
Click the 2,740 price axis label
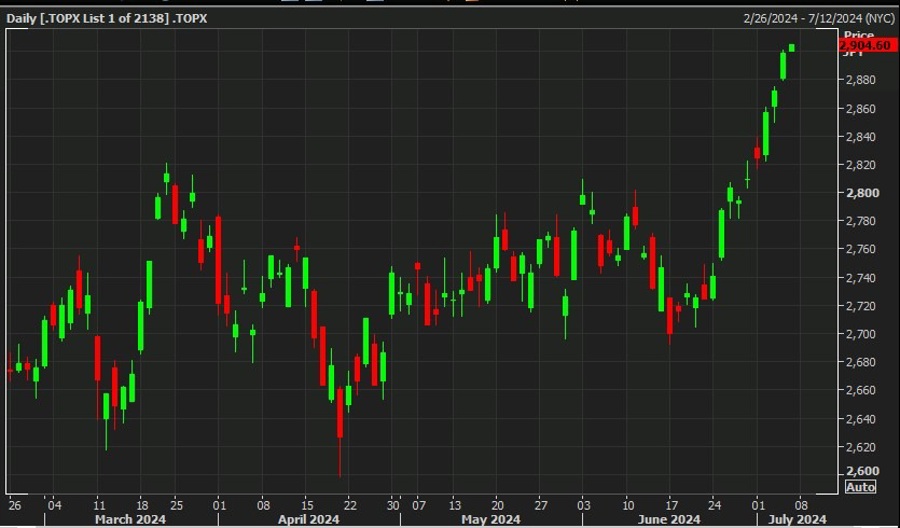pos(861,278)
